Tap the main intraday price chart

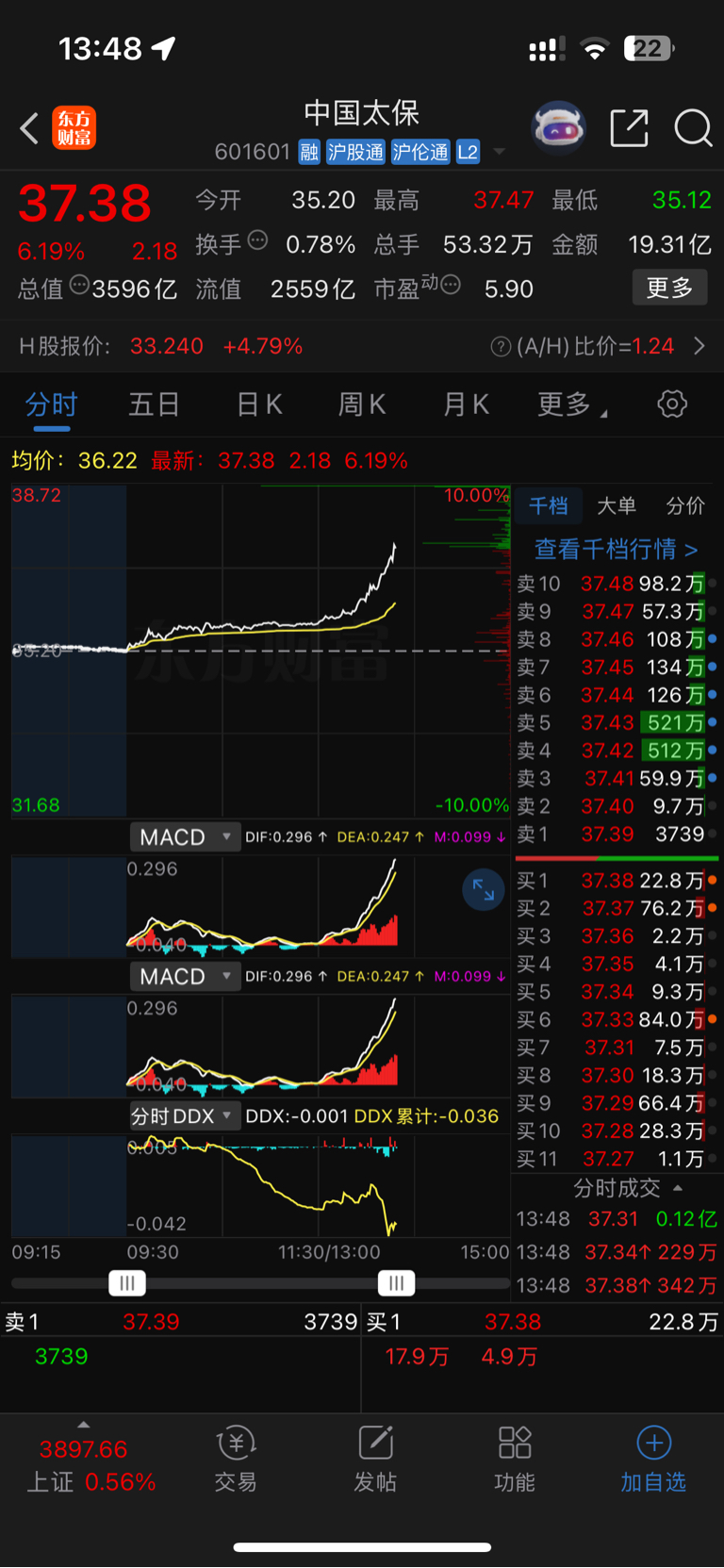(260, 651)
